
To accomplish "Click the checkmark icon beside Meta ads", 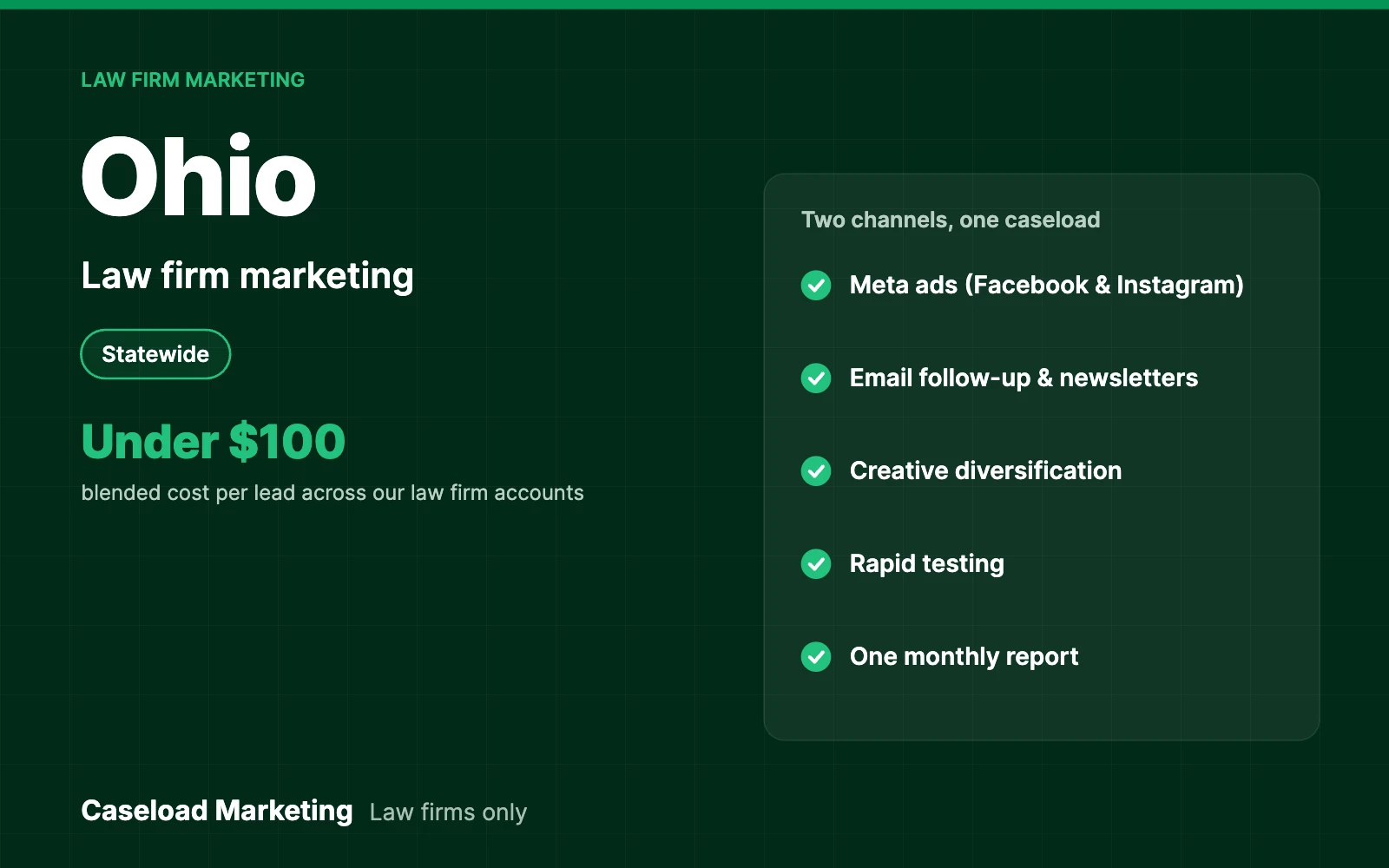I will (816, 285).
